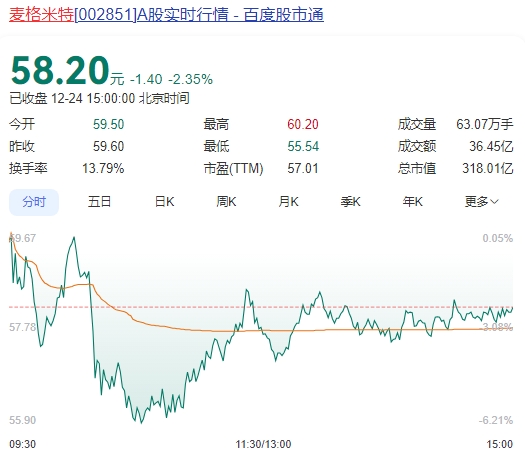Click the 成交额 value 36.45亿
Viewport: 525px width, 457px height.
(491, 146)
